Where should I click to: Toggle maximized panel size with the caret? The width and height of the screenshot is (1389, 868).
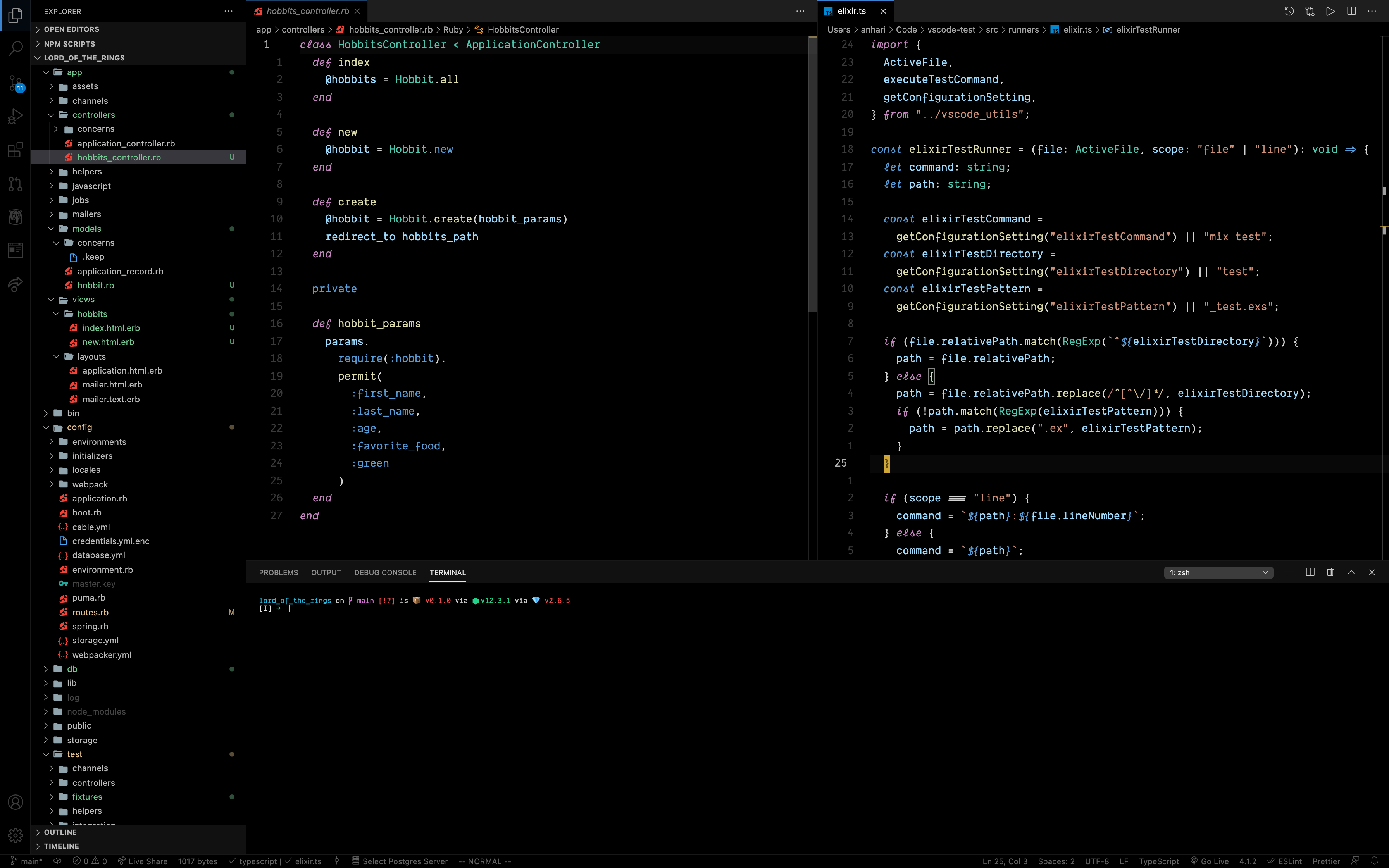[1351, 572]
